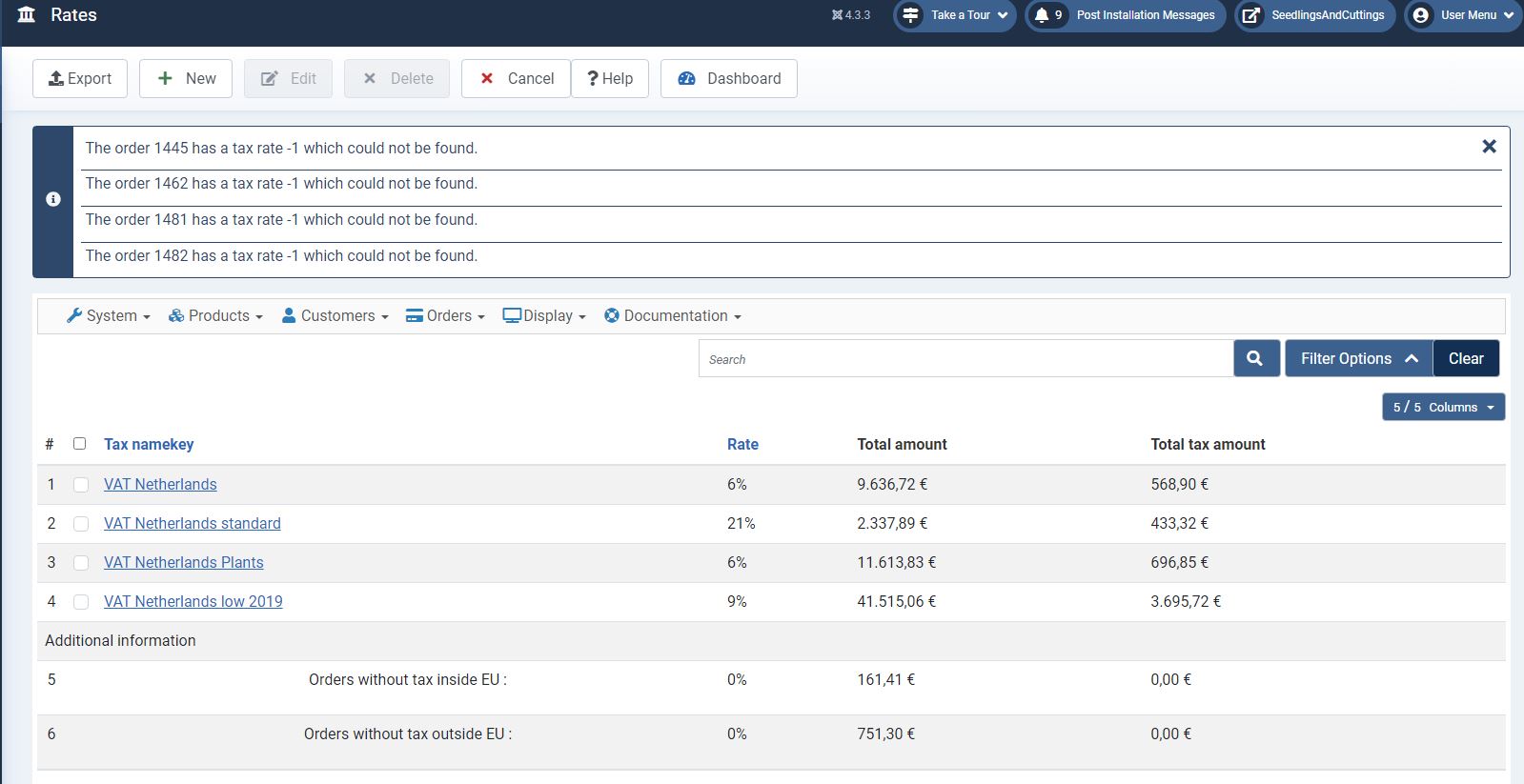Create a New tax rate
This screenshot has width=1524, height=784.
pyautogui.click(x=186, y=78)
